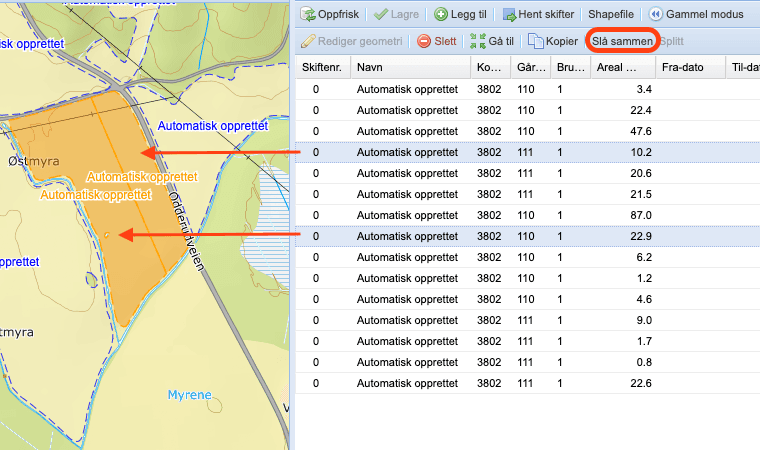The height and width of the screenshot is (450, 760).
Task: Sort by the Navn column header
Action: [411, 67]
